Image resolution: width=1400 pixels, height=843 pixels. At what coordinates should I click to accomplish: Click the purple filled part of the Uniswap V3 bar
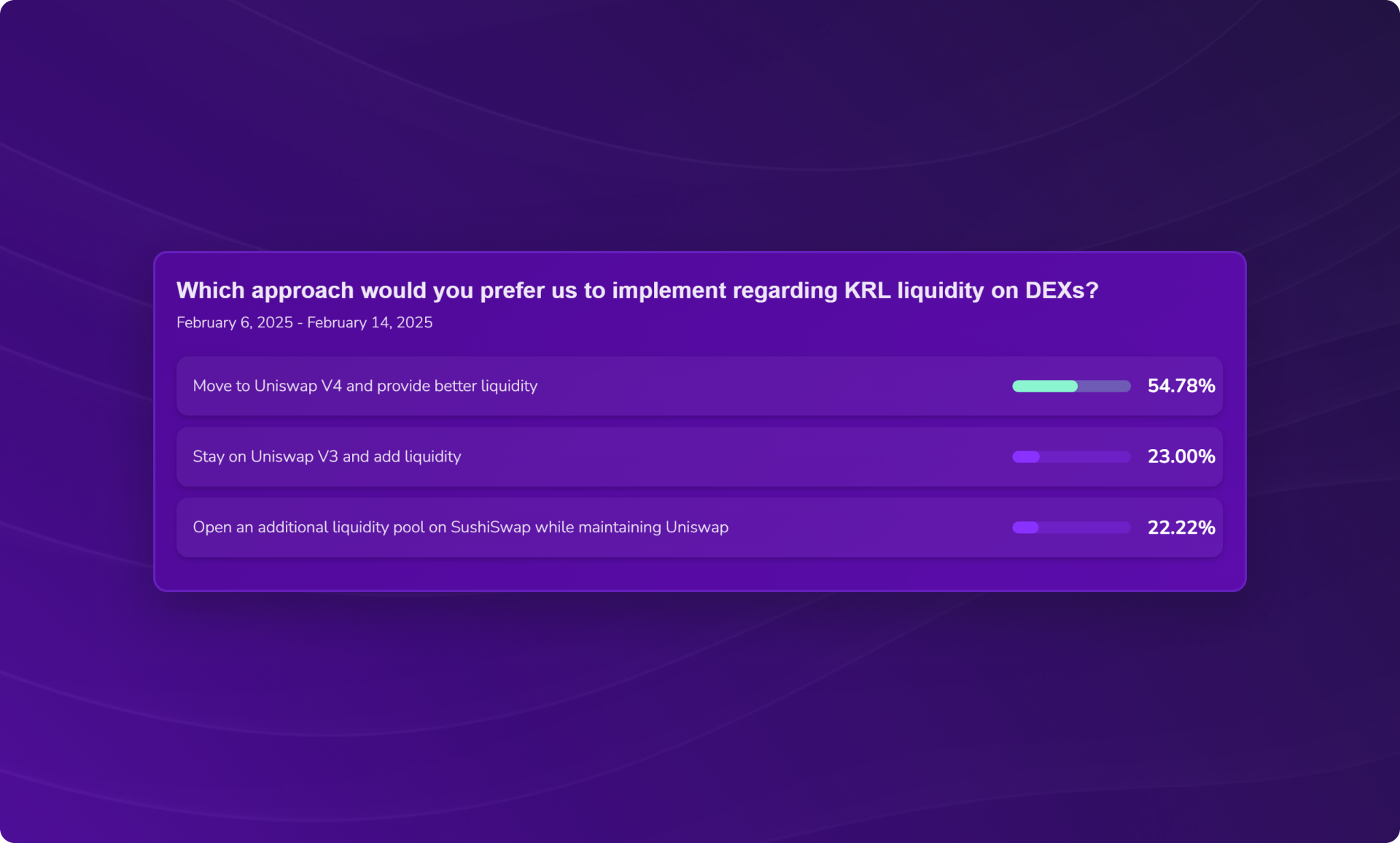[x=1025, y=457]
